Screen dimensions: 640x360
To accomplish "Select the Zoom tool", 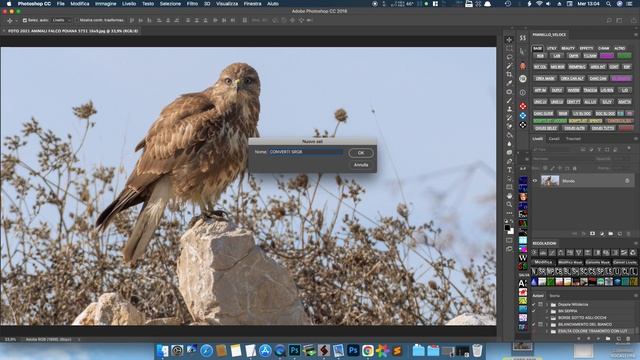I will coord(509,204).
